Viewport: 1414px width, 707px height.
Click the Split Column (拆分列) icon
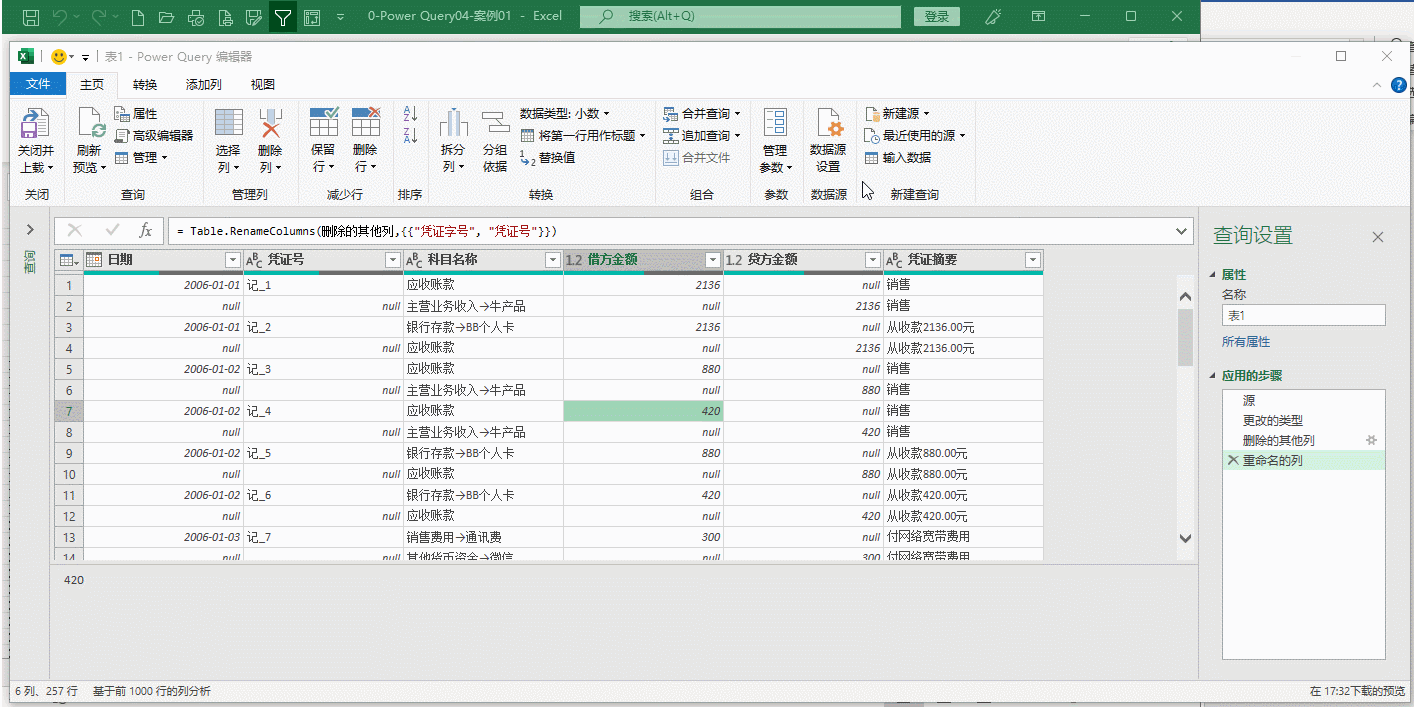pos(453,123)
